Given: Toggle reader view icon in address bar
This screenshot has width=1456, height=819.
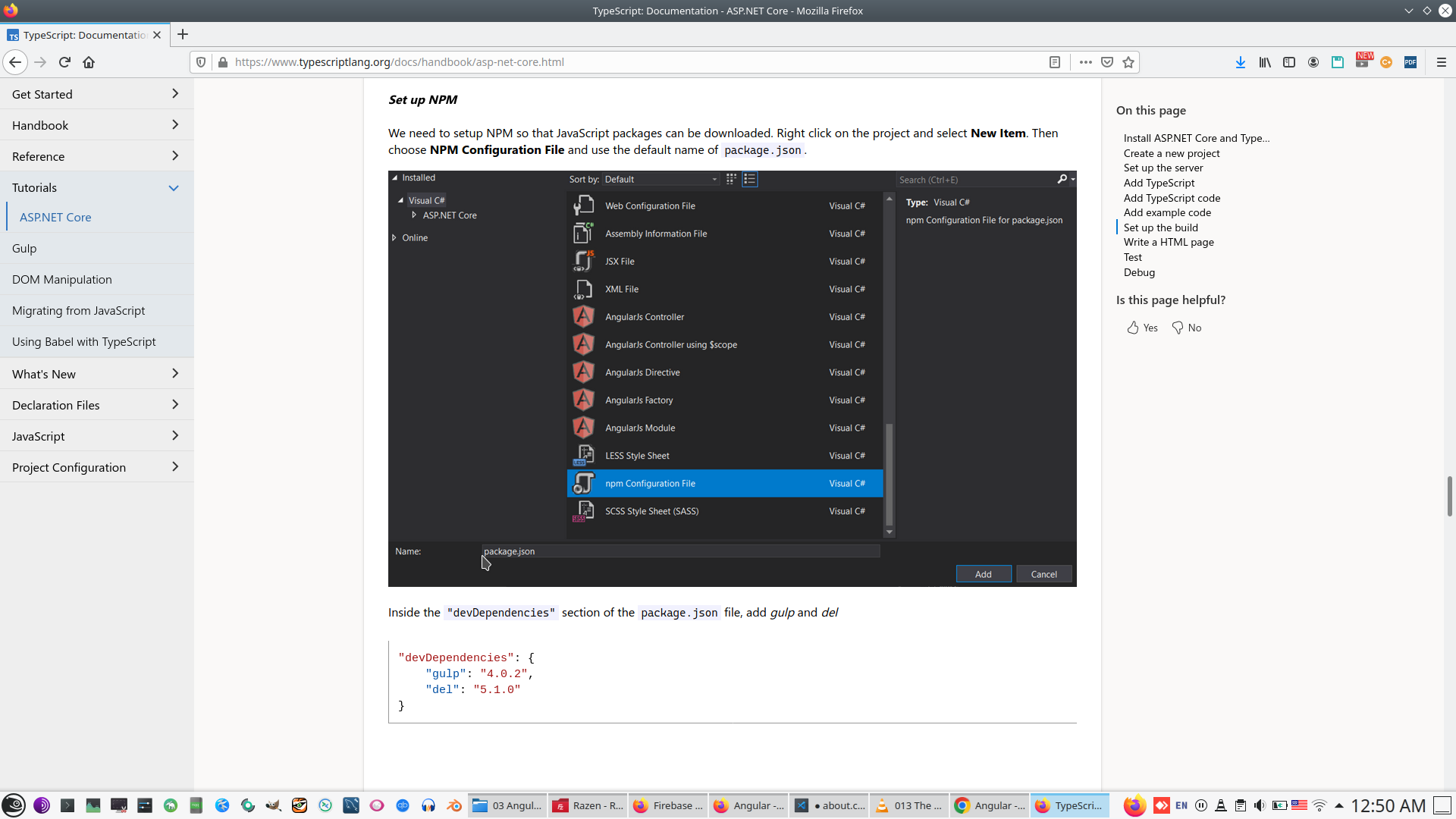Looking at the screenshot, I should (1054, 62).
